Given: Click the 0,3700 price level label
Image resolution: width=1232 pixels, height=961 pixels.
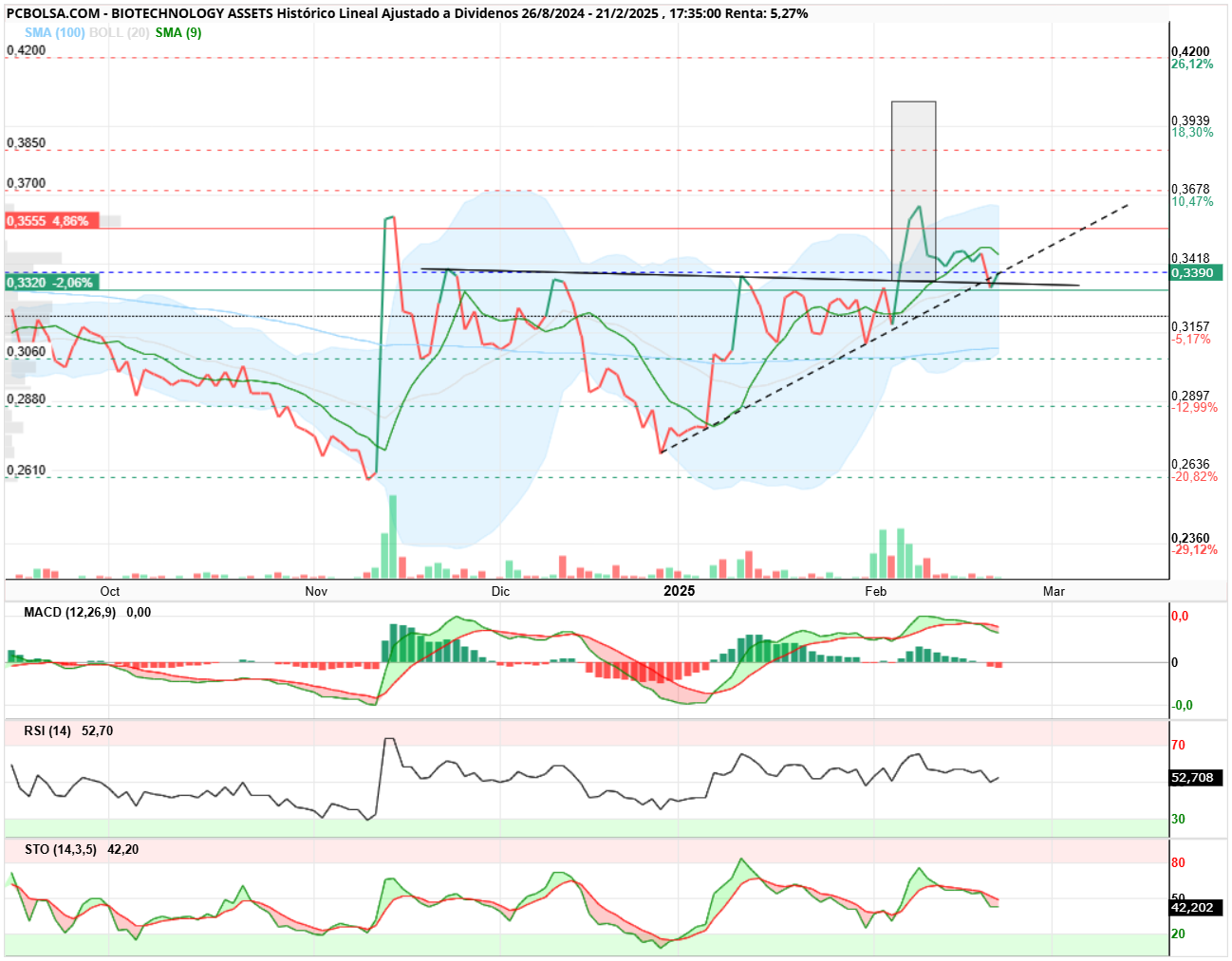Looking at the screenshot, I should tap(26, 182).
